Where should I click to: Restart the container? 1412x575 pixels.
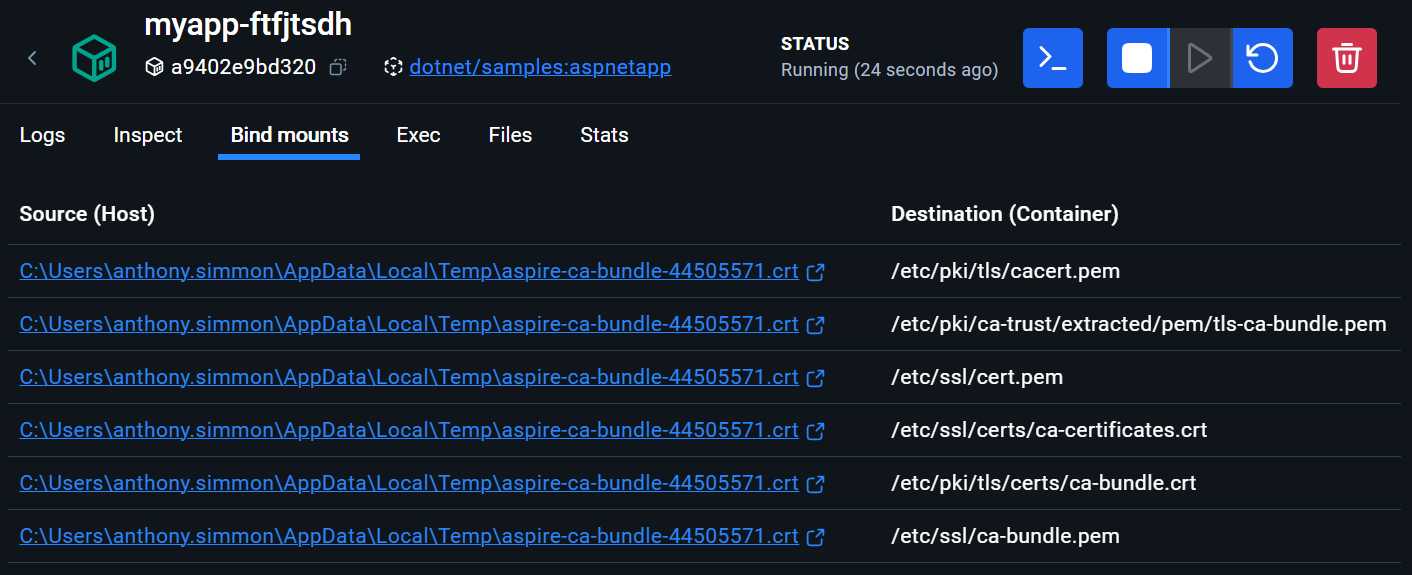[1262, 58]
